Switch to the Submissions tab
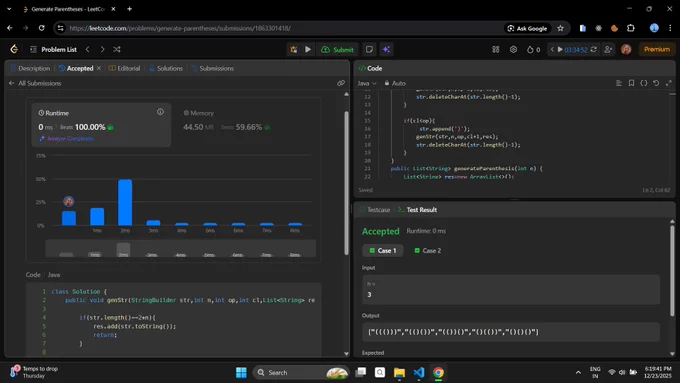The height and width of the screenshot is (383, 680). [x=212, y=69]
